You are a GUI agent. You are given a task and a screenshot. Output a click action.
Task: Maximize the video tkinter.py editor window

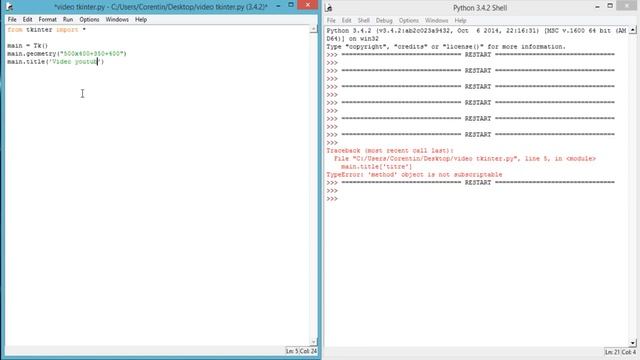point(291,5)
